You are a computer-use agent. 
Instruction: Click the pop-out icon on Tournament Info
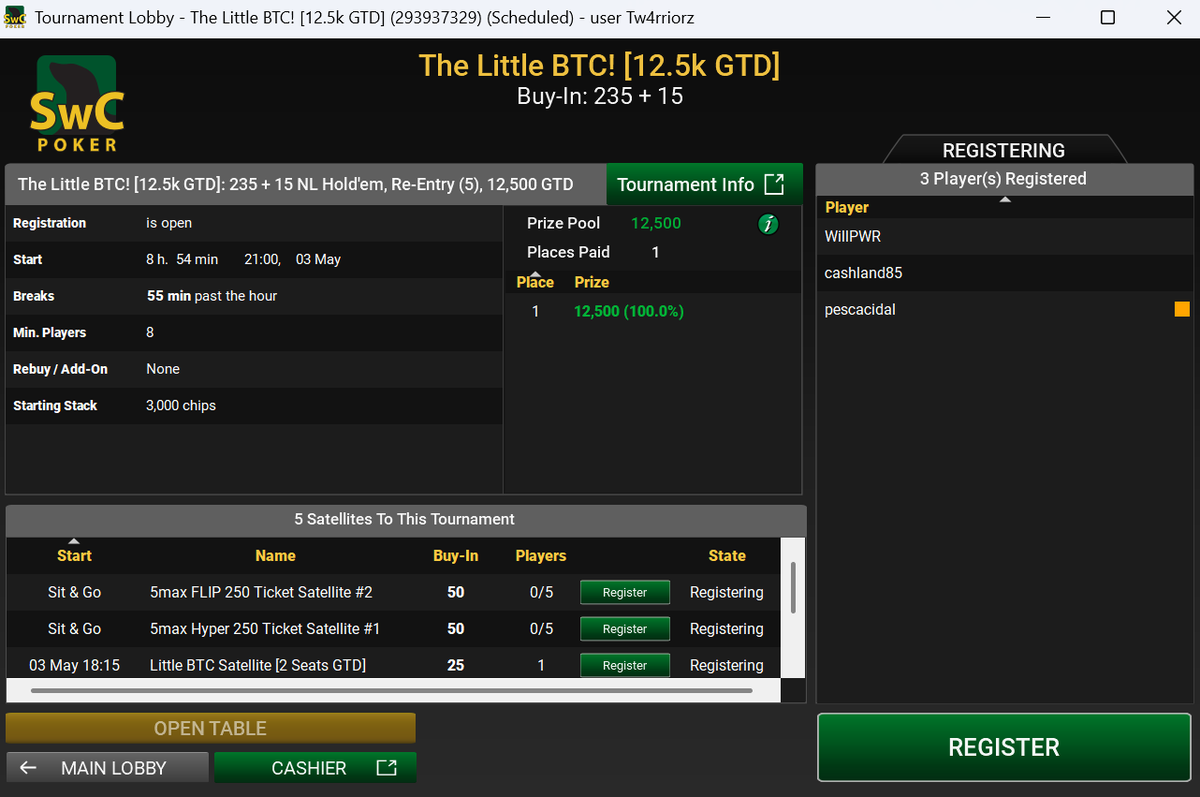[x=774, y=184]
